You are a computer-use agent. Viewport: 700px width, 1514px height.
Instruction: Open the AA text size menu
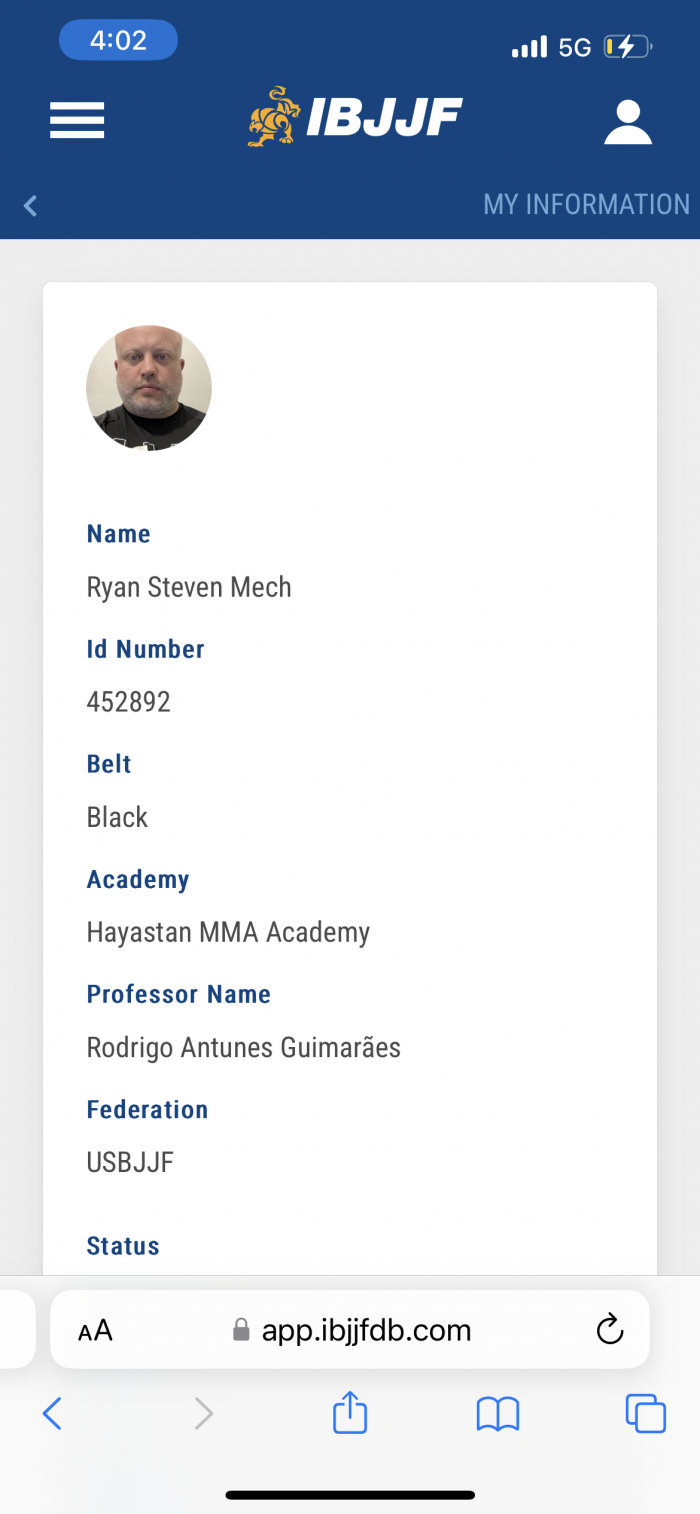(95, 1331)
